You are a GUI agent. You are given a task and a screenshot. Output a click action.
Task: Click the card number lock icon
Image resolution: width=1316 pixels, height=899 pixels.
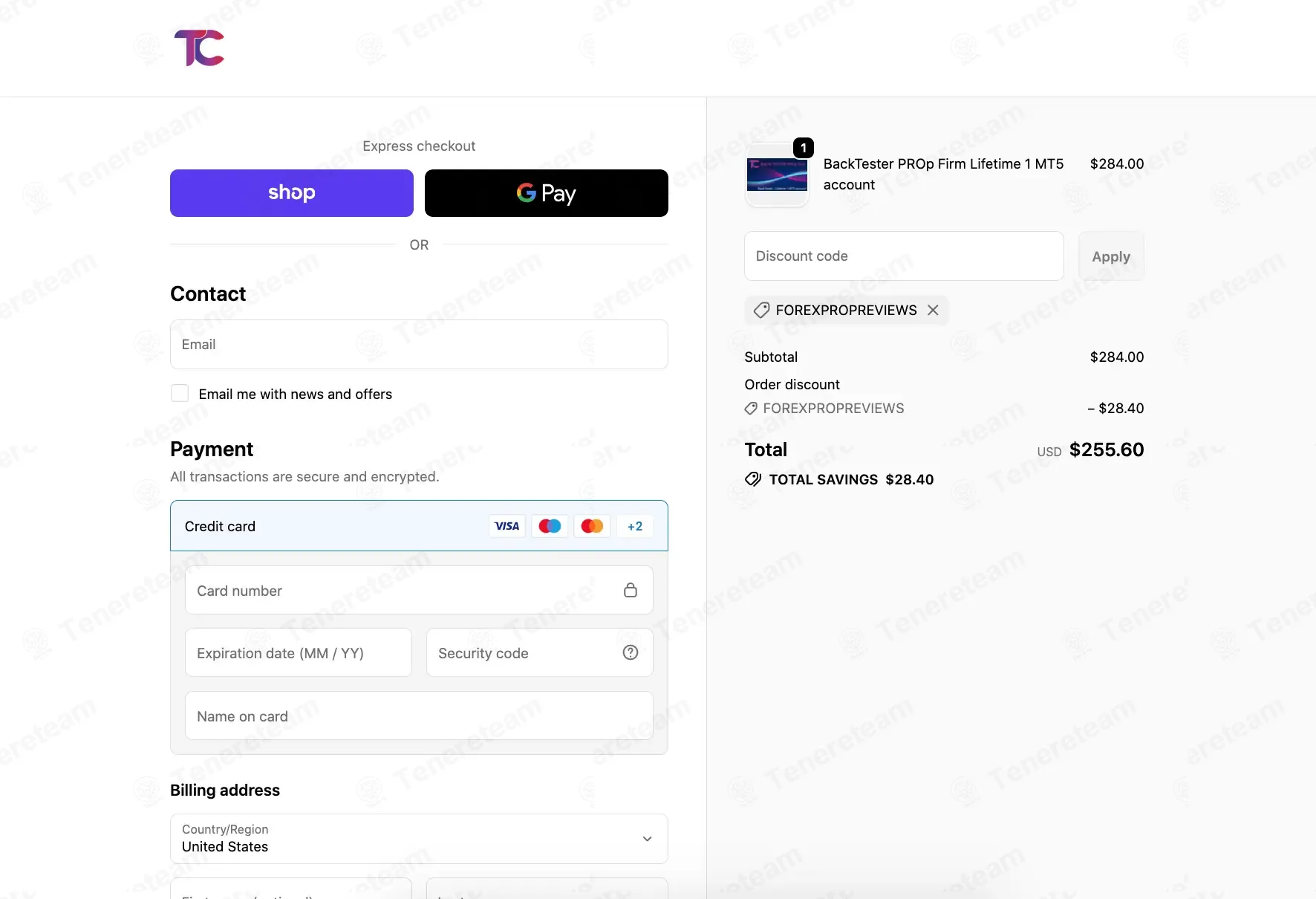point(631,590)
